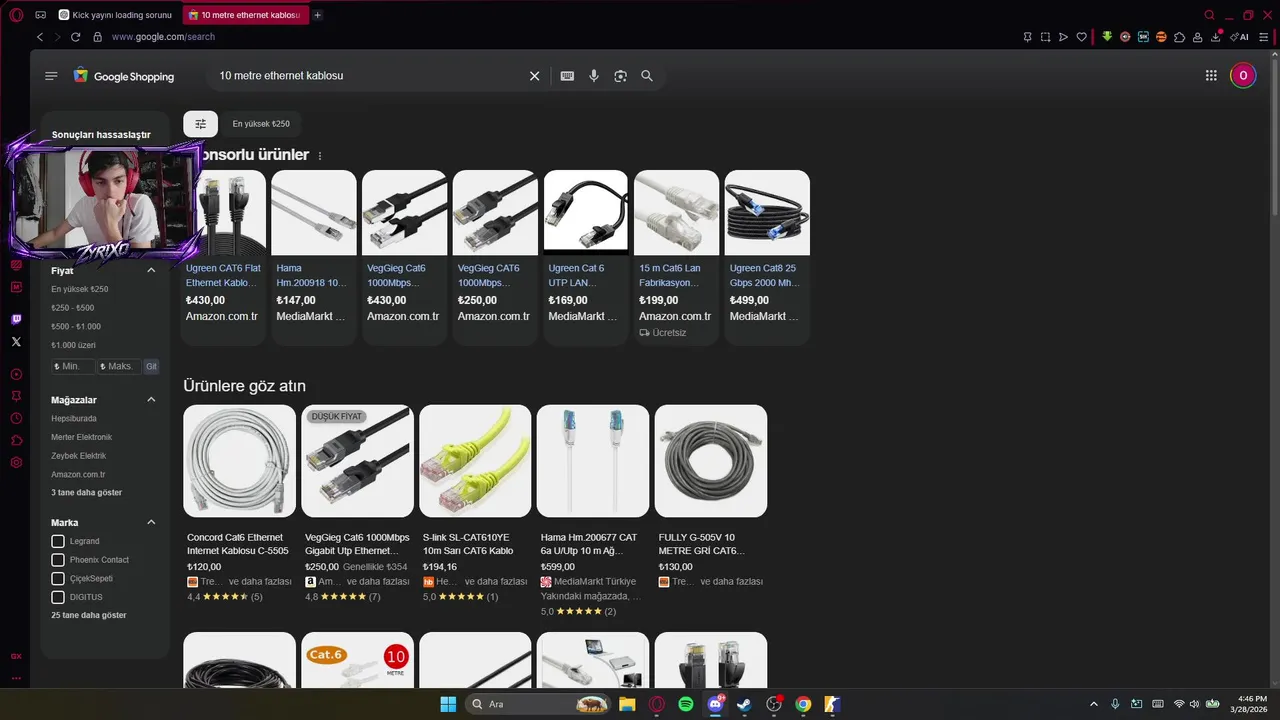Open X (Twitter) in Opera sidebar
1280x720 pixels.
[16, 342]
